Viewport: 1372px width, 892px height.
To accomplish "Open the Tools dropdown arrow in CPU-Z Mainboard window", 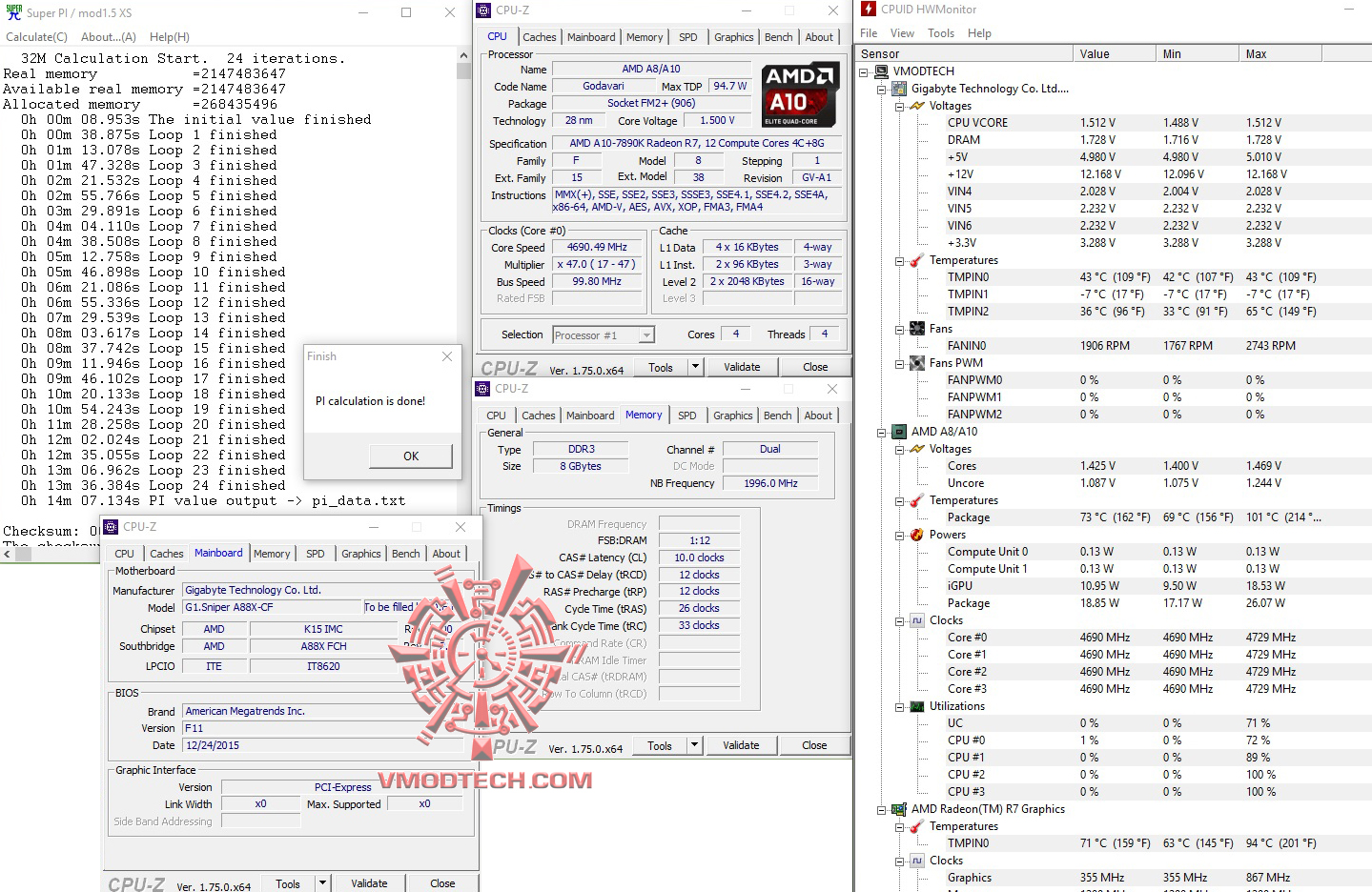I will pyautogui.click(x=322, y=883).
